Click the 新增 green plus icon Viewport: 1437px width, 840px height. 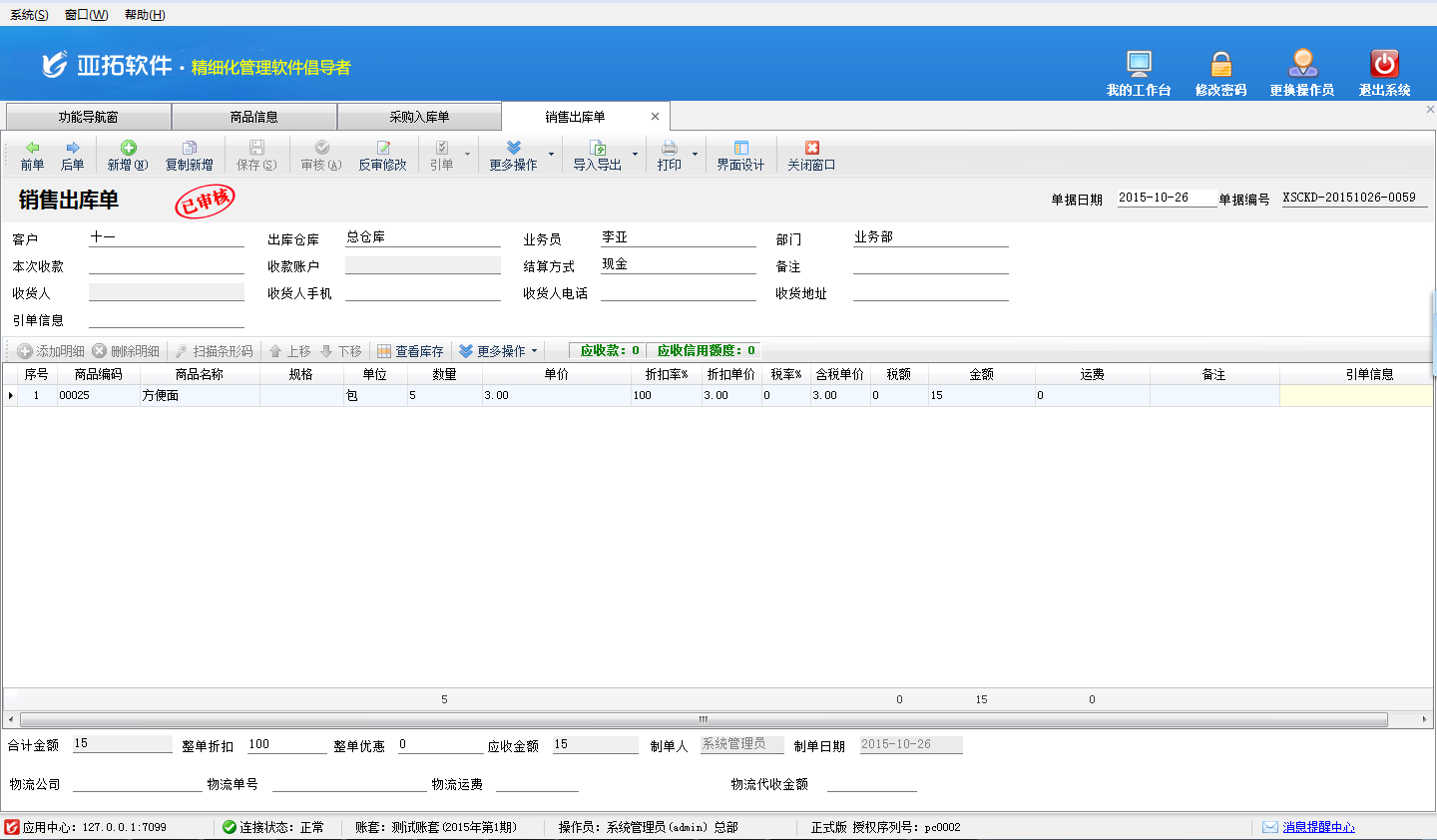pyautogui.click(x=128, y=149)
